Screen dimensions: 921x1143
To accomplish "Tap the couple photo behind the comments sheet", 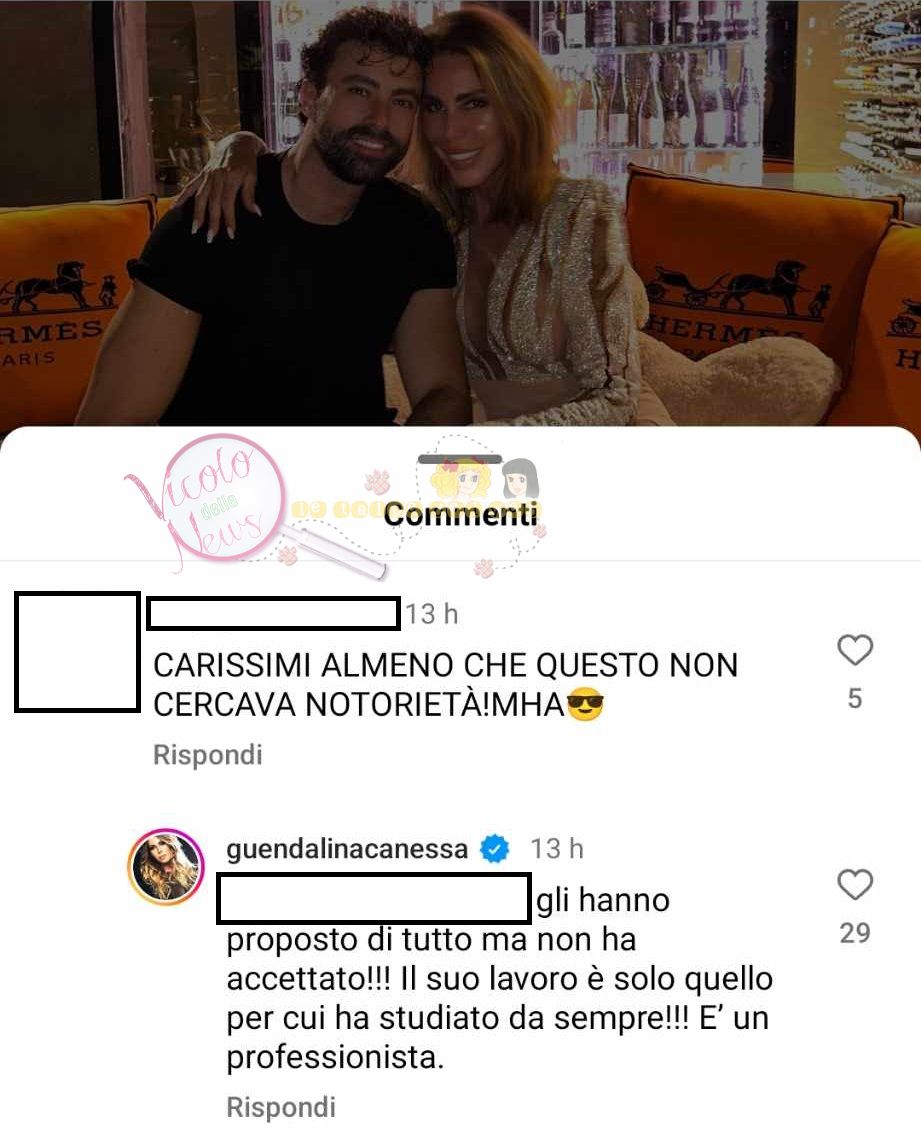I will [460, 213].
